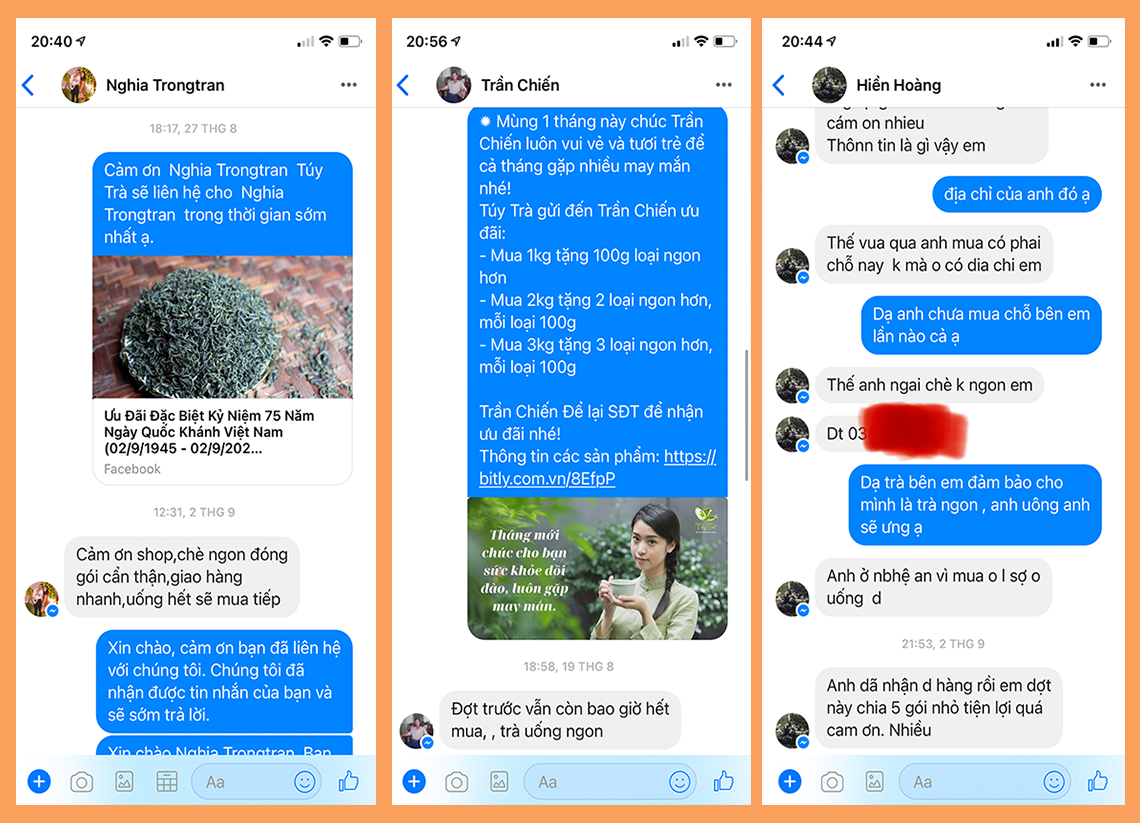Tap the plus icon in Nghia Trongtran chat
This screenshot has height=823, width=1140.
(39, 782)
